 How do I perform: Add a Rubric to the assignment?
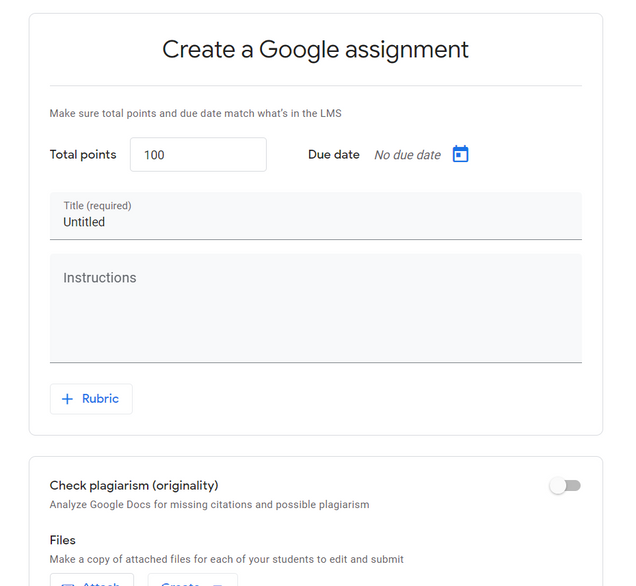click(x=91, y=399)
